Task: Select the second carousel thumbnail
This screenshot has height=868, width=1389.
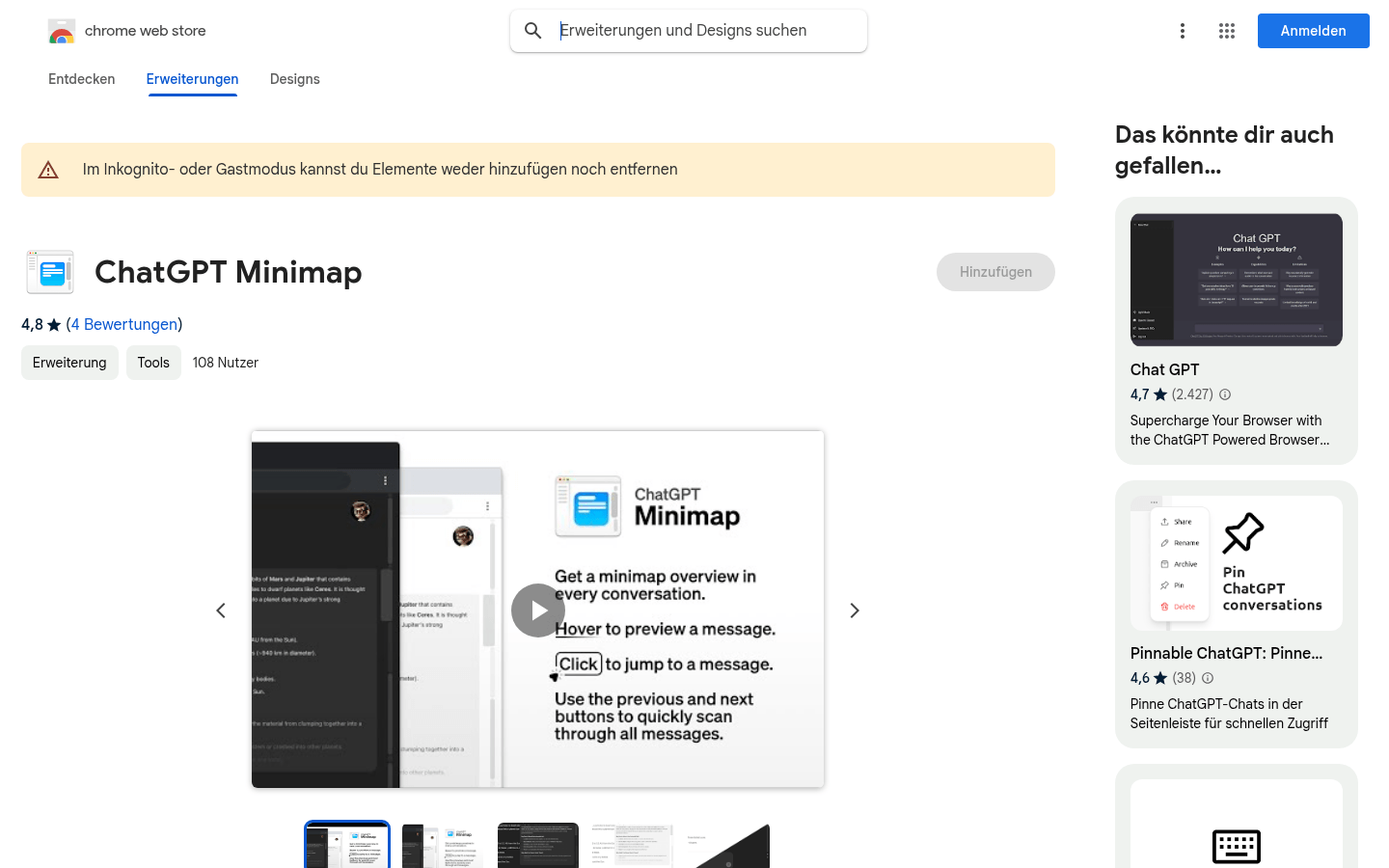Action: pyautogui.click(x=443, y=846)
